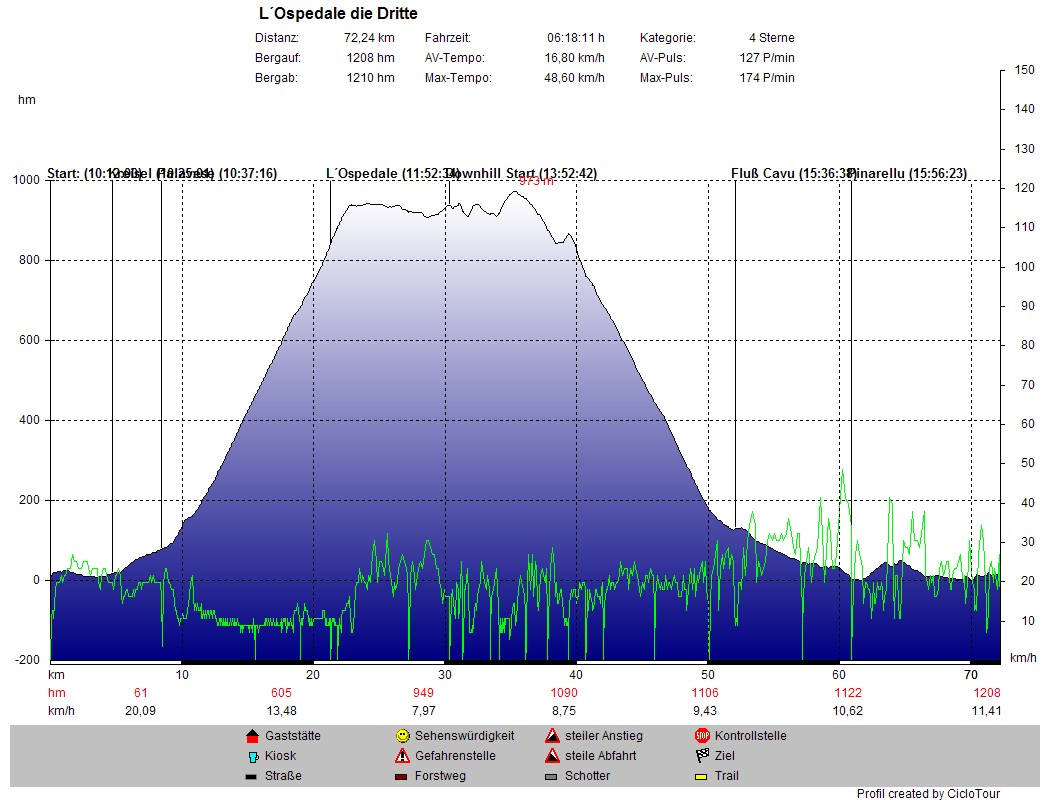Click the 'Profil created by CicloTour' credit

pyautogui.click(x=928, y=794)
